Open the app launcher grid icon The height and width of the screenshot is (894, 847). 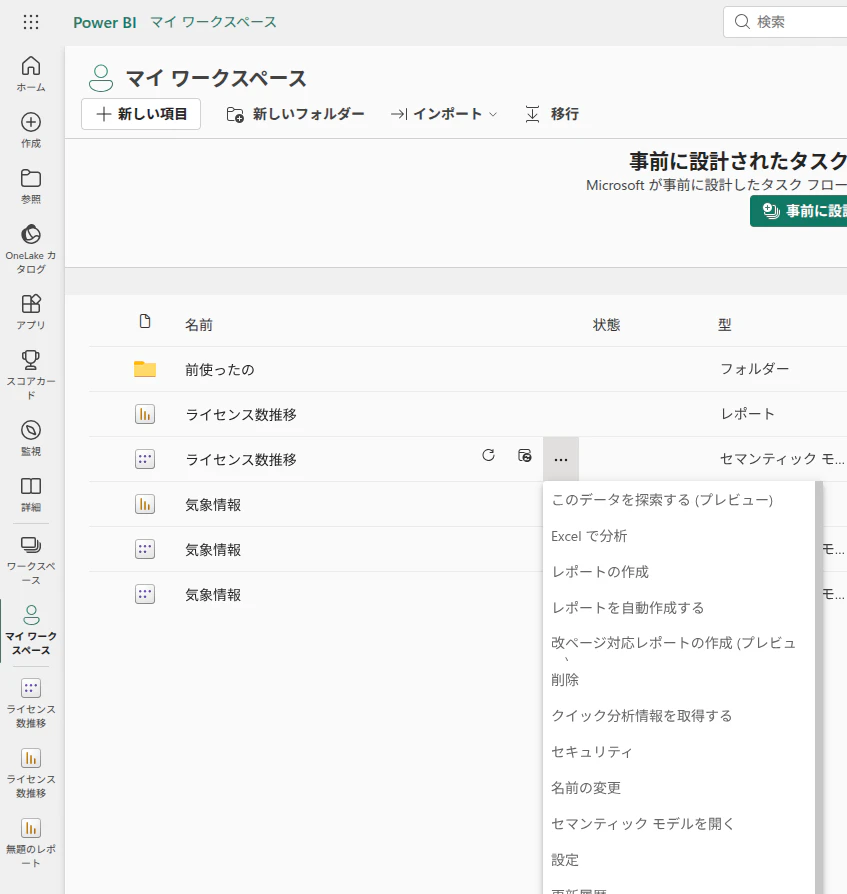point(31,22)
